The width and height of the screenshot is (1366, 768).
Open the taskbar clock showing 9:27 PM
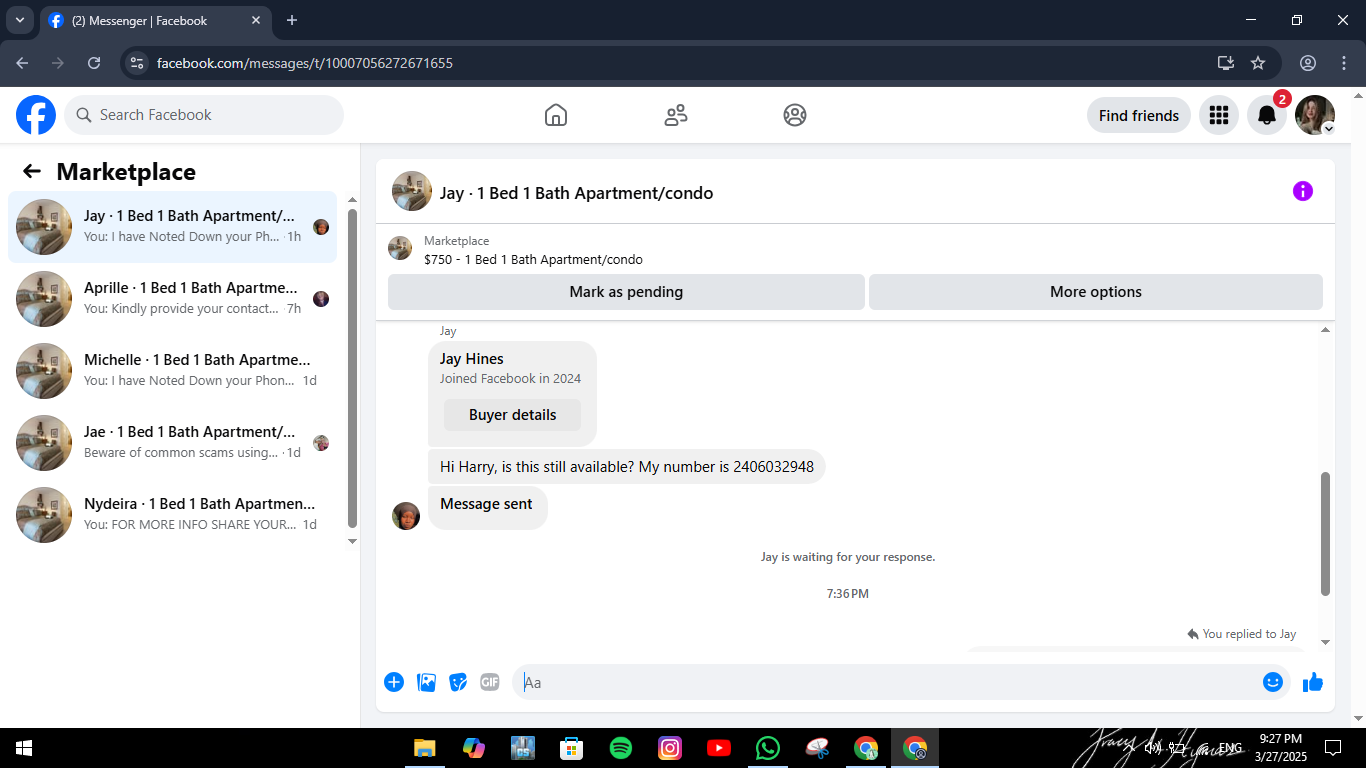point(1280,748)
